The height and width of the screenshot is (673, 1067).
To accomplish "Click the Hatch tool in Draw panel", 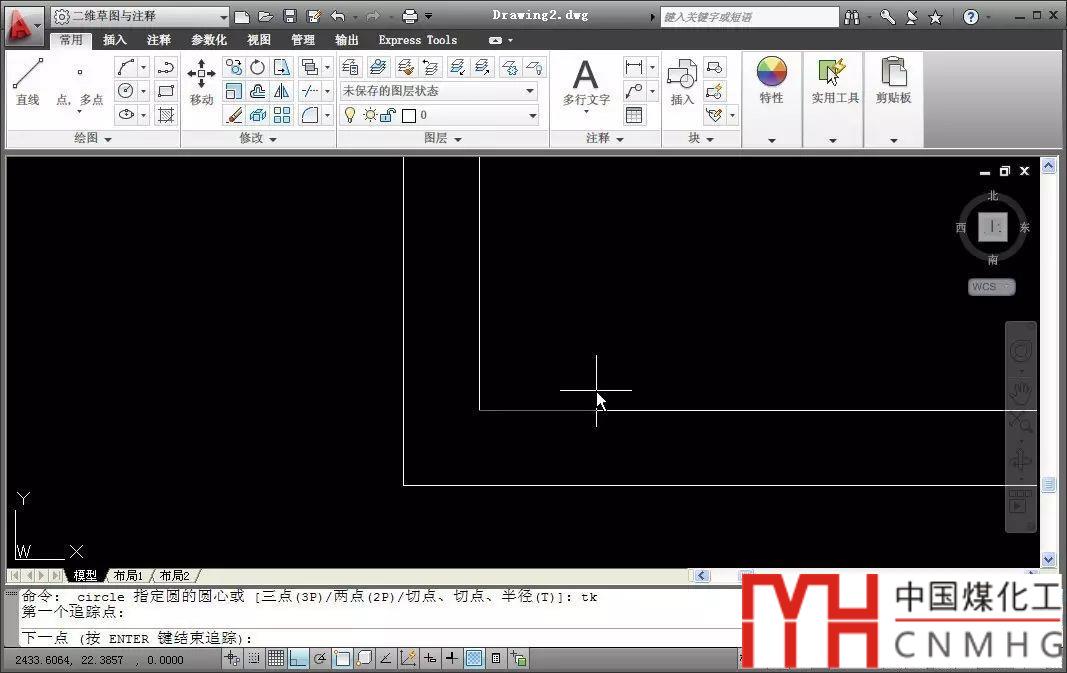I will (x=166, y=115).
